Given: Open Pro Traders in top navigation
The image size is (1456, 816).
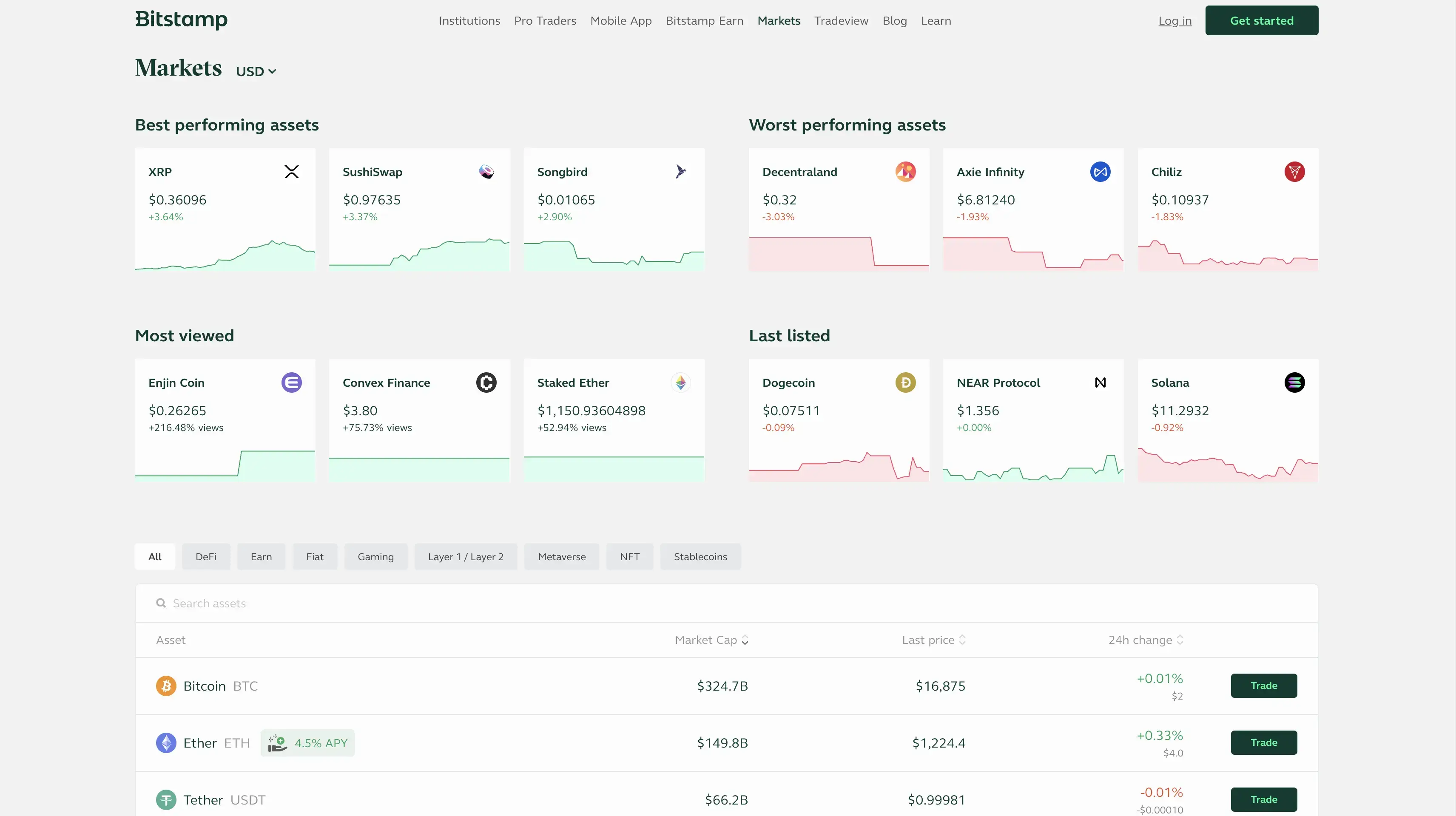Looking at the screenshot, I should click(546, 21).
